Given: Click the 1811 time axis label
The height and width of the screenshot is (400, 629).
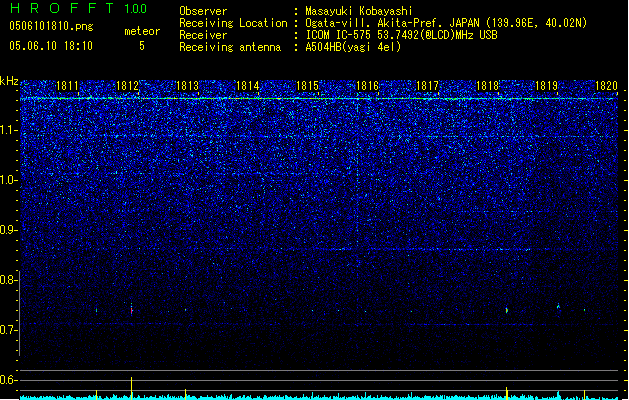Looking at the screenshot, I should tap(67, 86).
